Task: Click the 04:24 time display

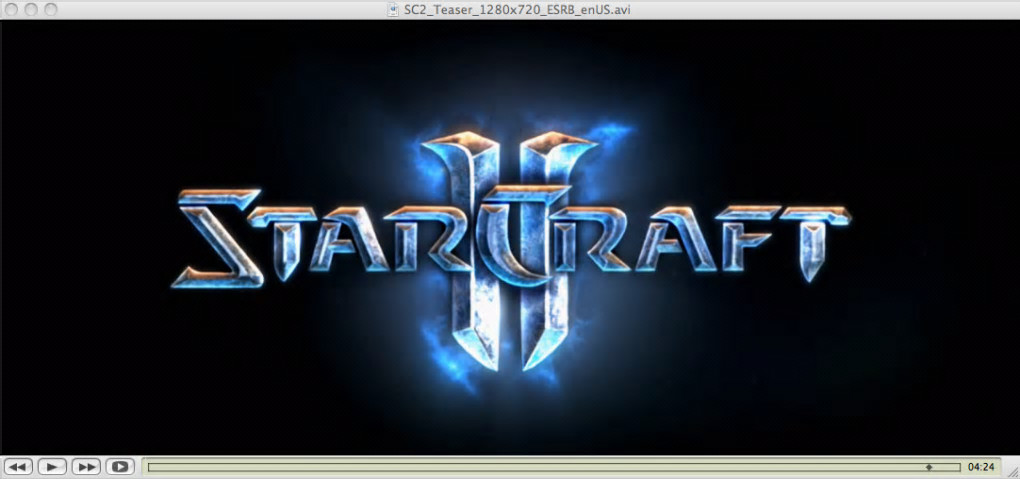Action: (x=981, y=467)
